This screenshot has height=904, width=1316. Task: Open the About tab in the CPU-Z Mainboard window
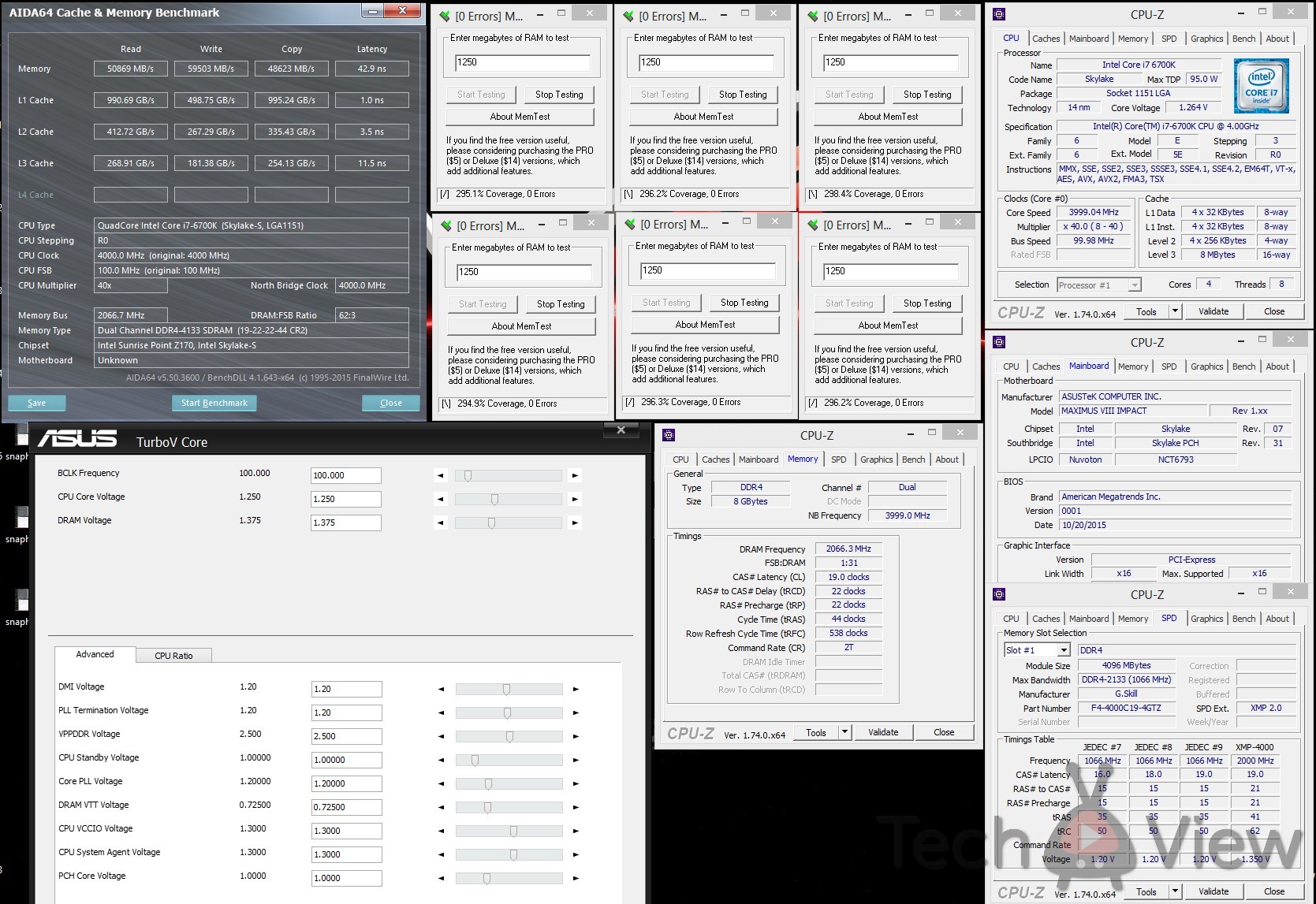point(1277,366)
